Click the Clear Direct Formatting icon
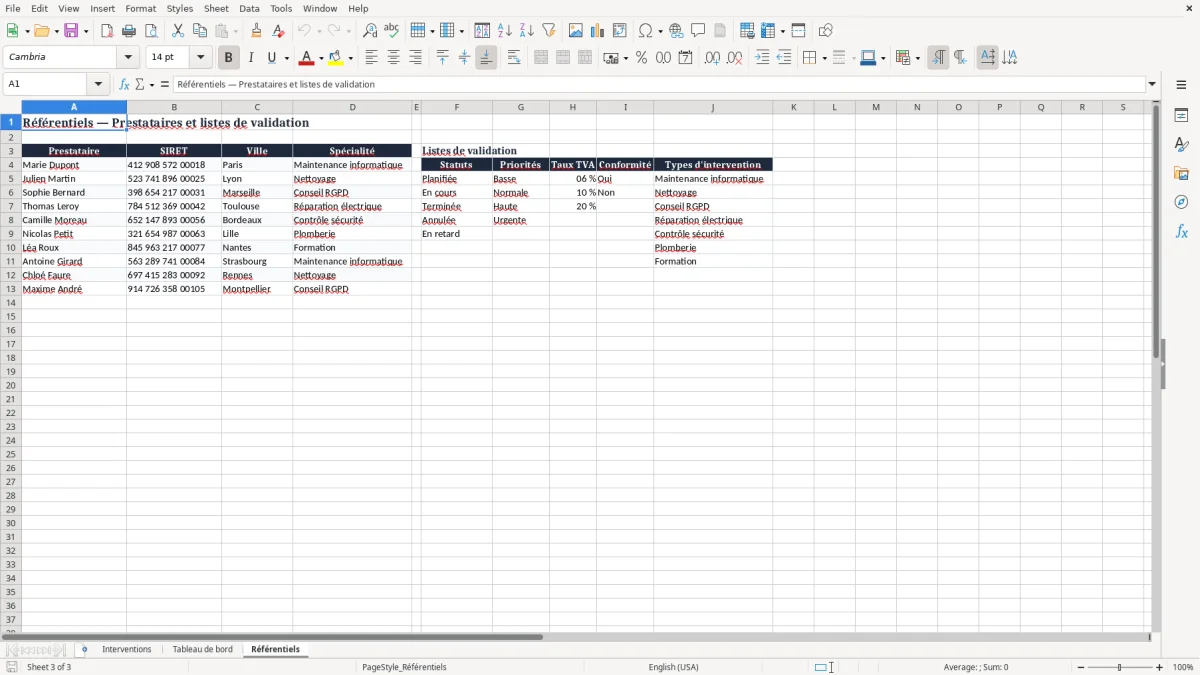 pyautogui.click(x=279, y=31)
